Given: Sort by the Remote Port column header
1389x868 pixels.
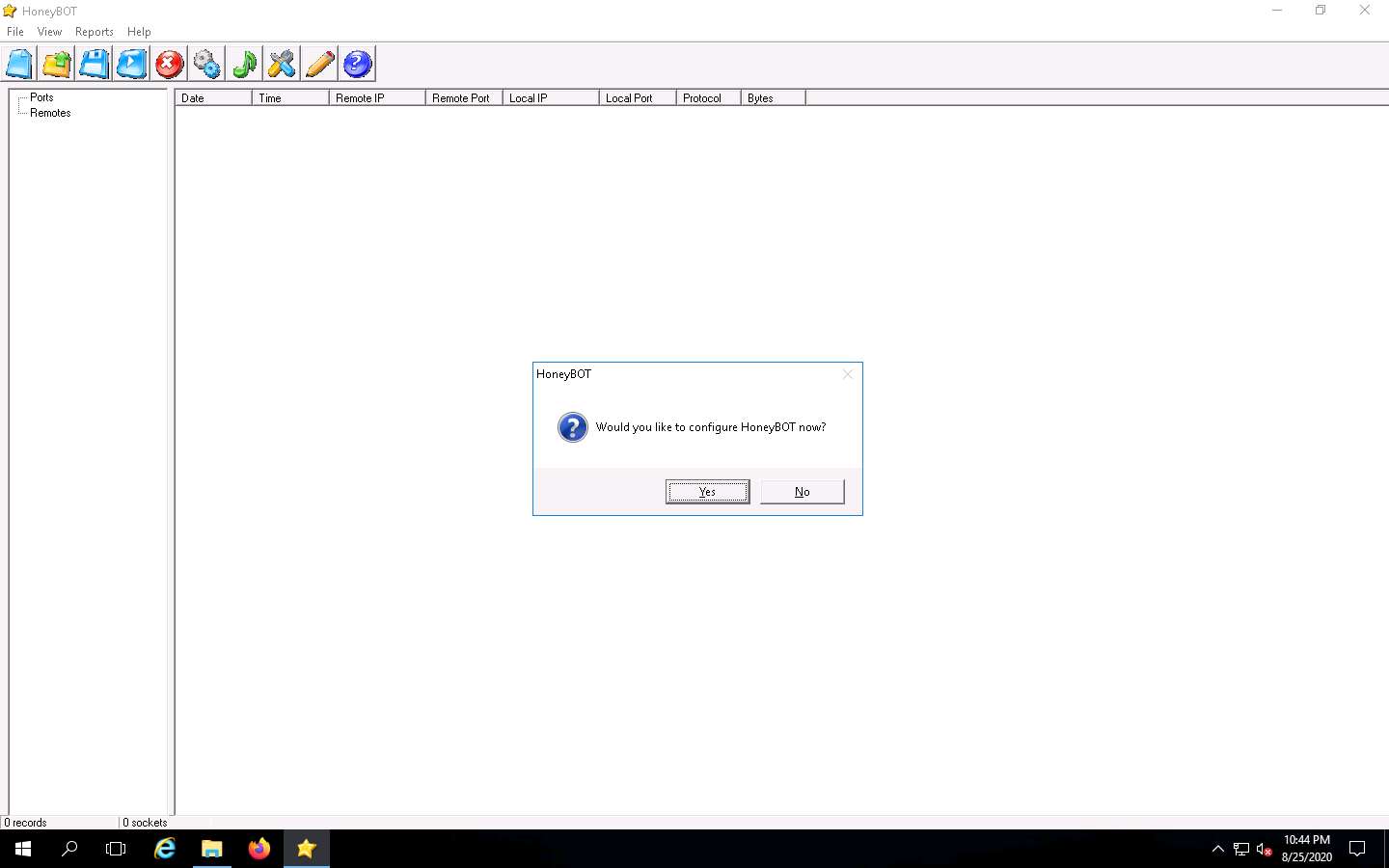Looking at the screenshot, I should point(464,98).
